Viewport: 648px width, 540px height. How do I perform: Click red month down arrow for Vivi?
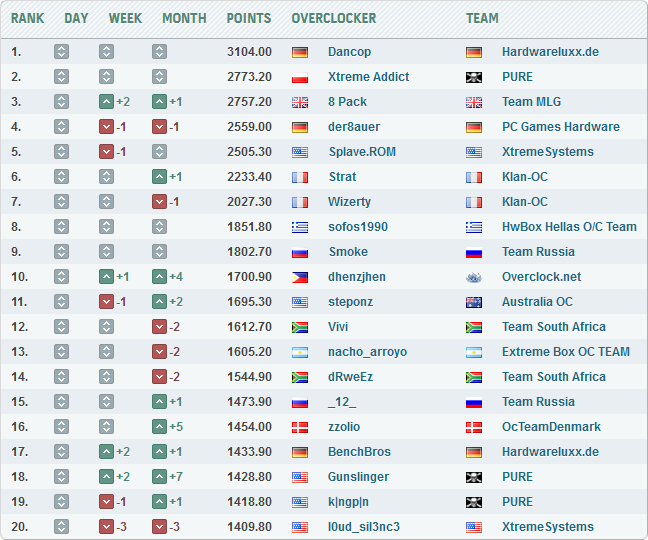coord(159,327)
